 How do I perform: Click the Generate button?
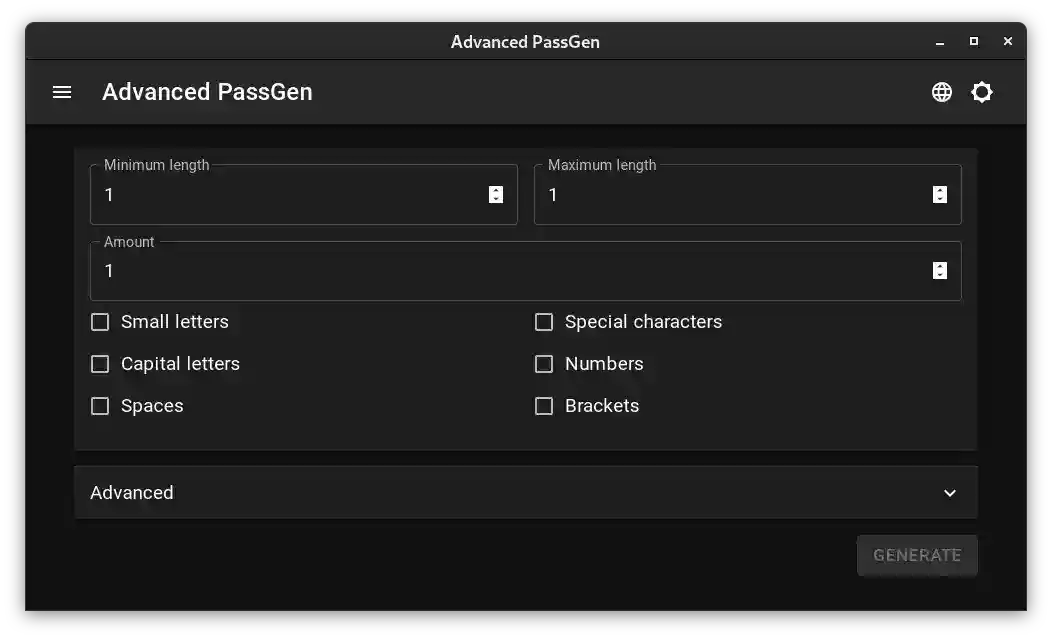(x=916, y=555)
